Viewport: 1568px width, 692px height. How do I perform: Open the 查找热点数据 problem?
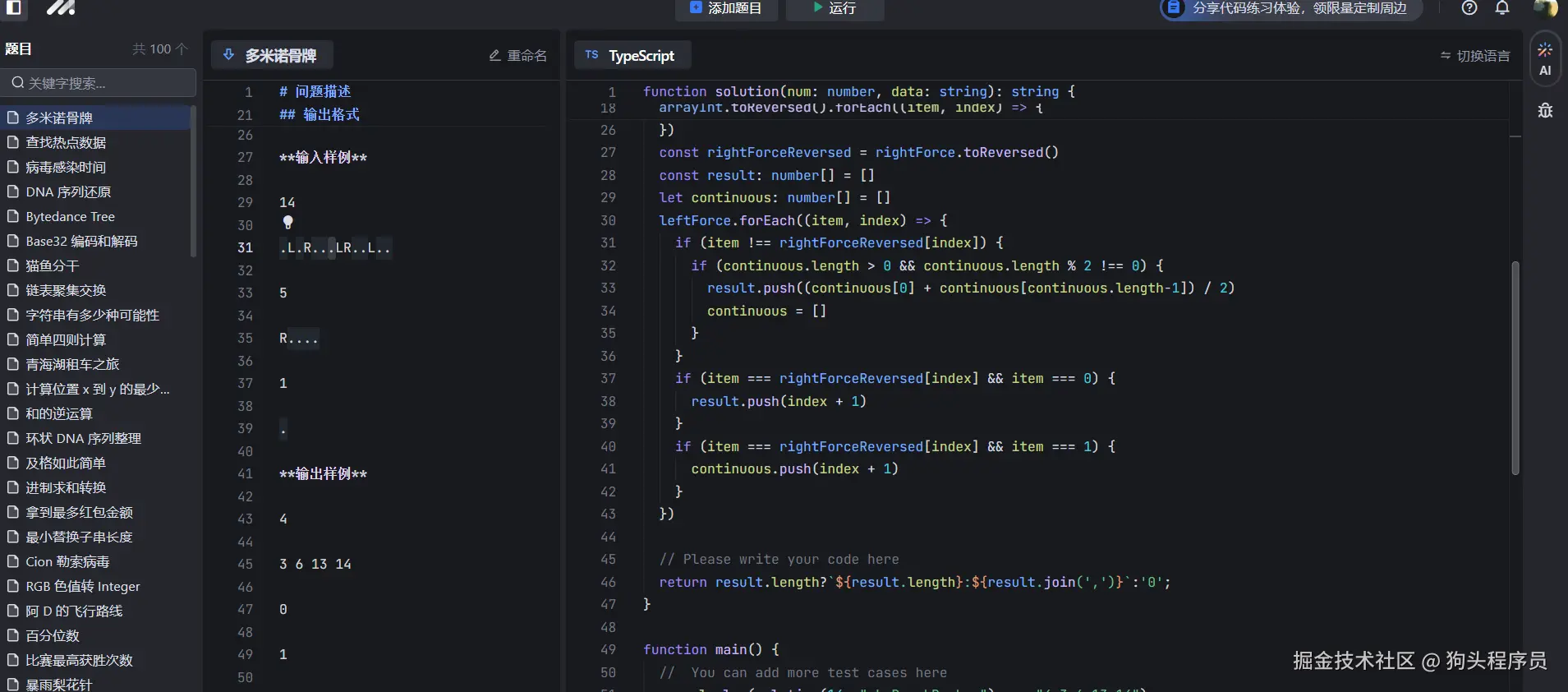click(x=66, y=142)
